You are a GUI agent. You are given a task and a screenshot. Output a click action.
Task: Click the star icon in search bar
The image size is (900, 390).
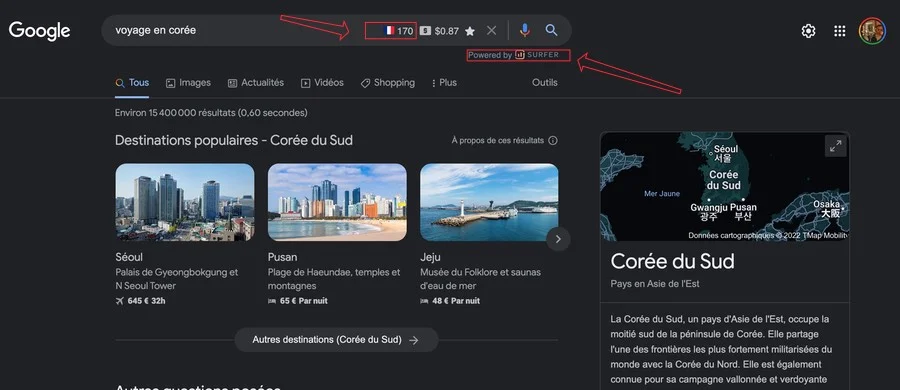pos(470,31)
